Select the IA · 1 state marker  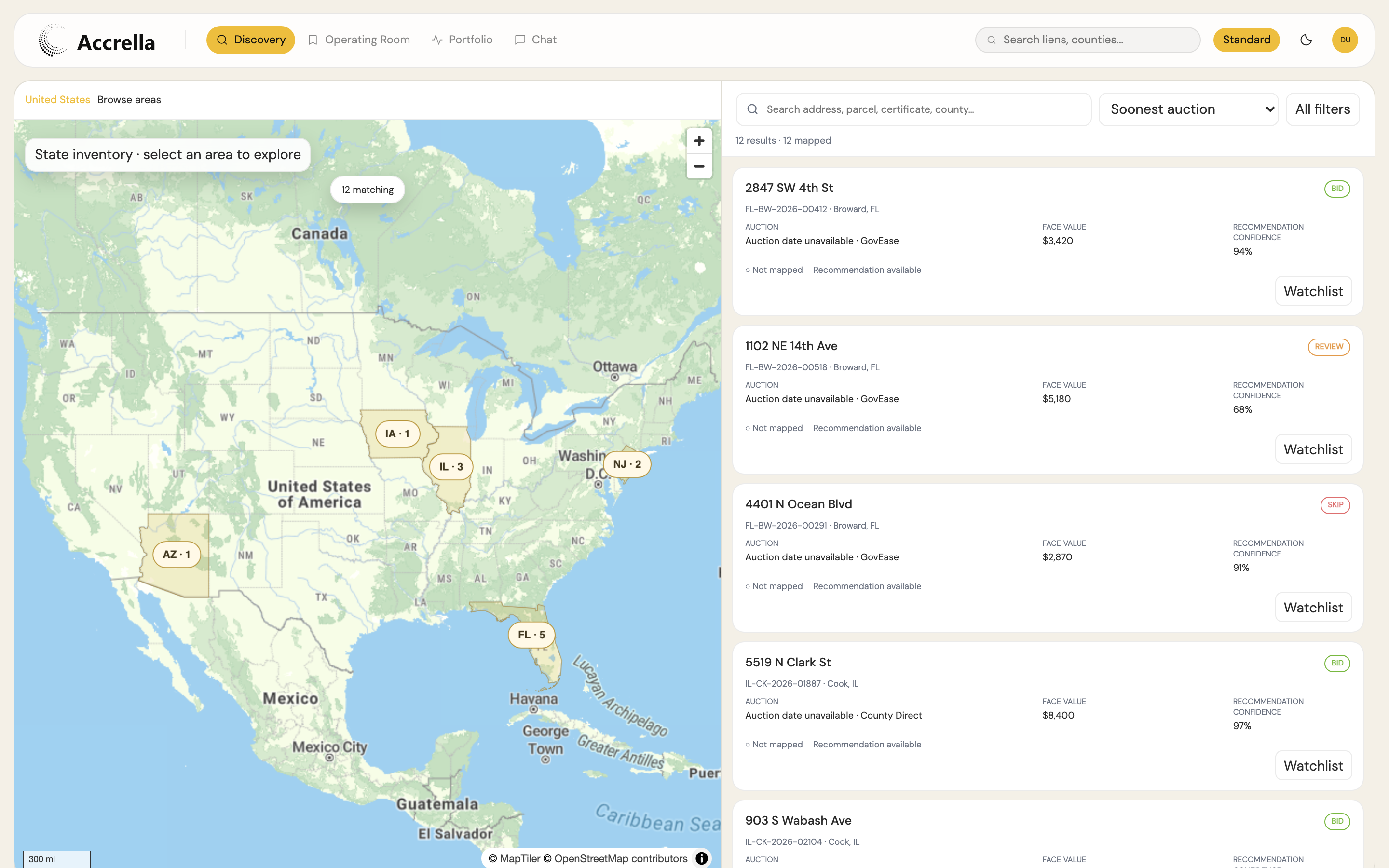coord(397,434)
